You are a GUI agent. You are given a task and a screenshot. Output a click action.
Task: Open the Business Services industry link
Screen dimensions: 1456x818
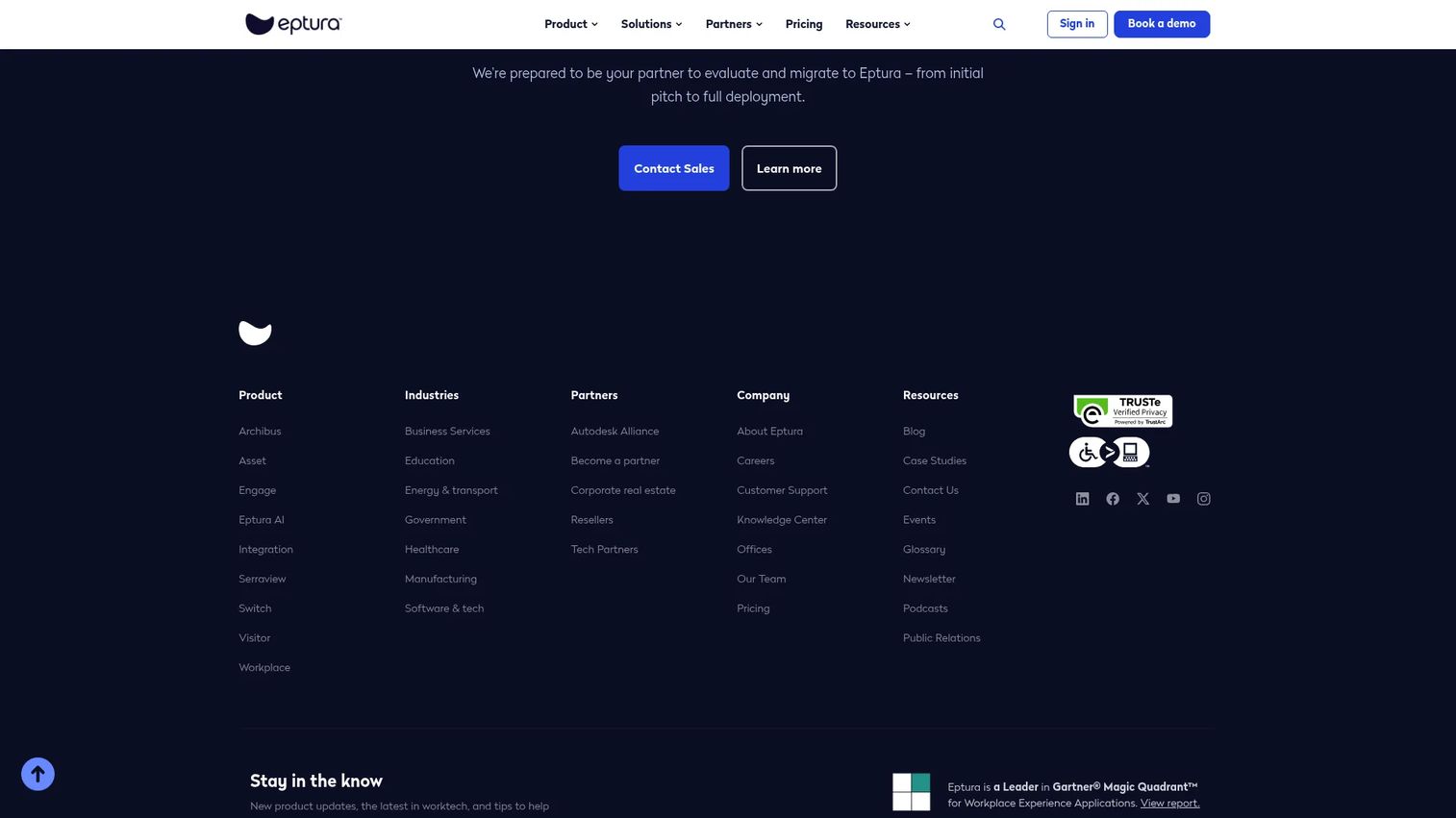tap(447, 432)
